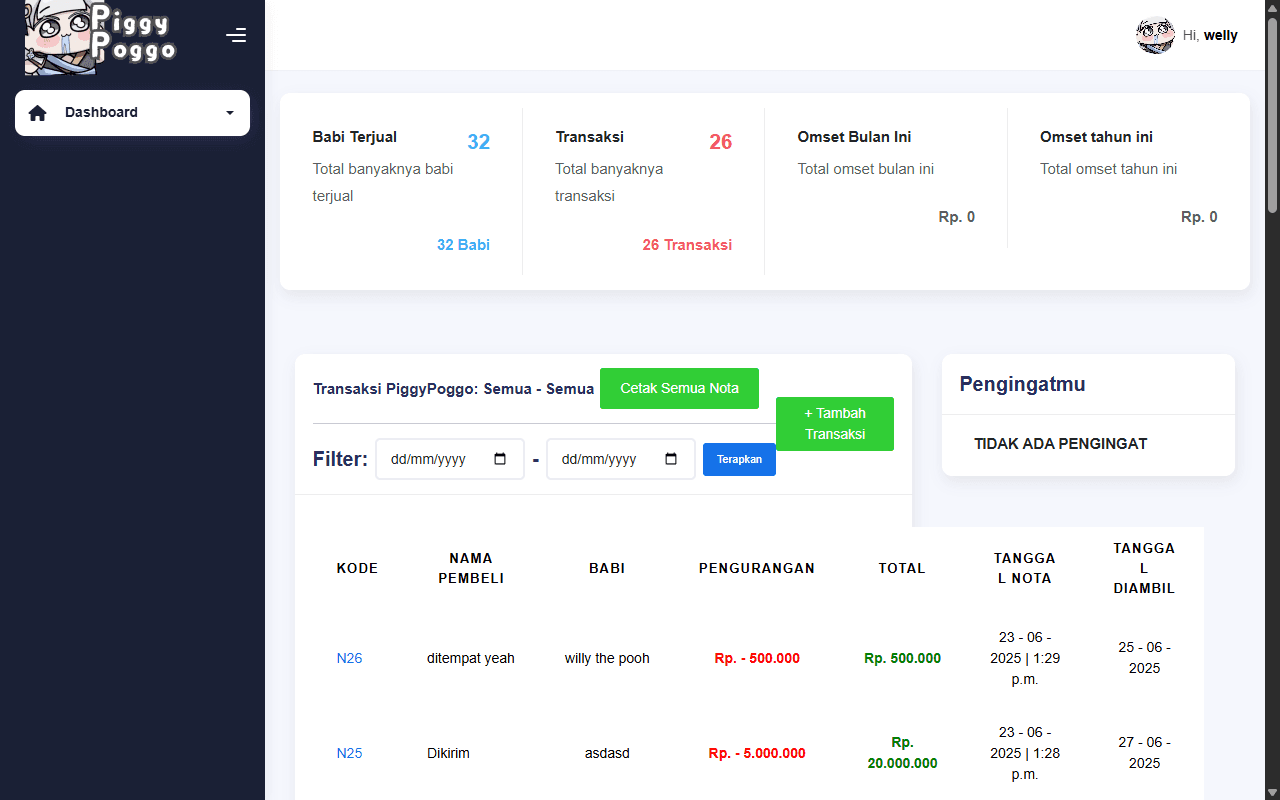
Task: Collapse the sidebar with the hamburger icon
Action: [x=236, y=36]
